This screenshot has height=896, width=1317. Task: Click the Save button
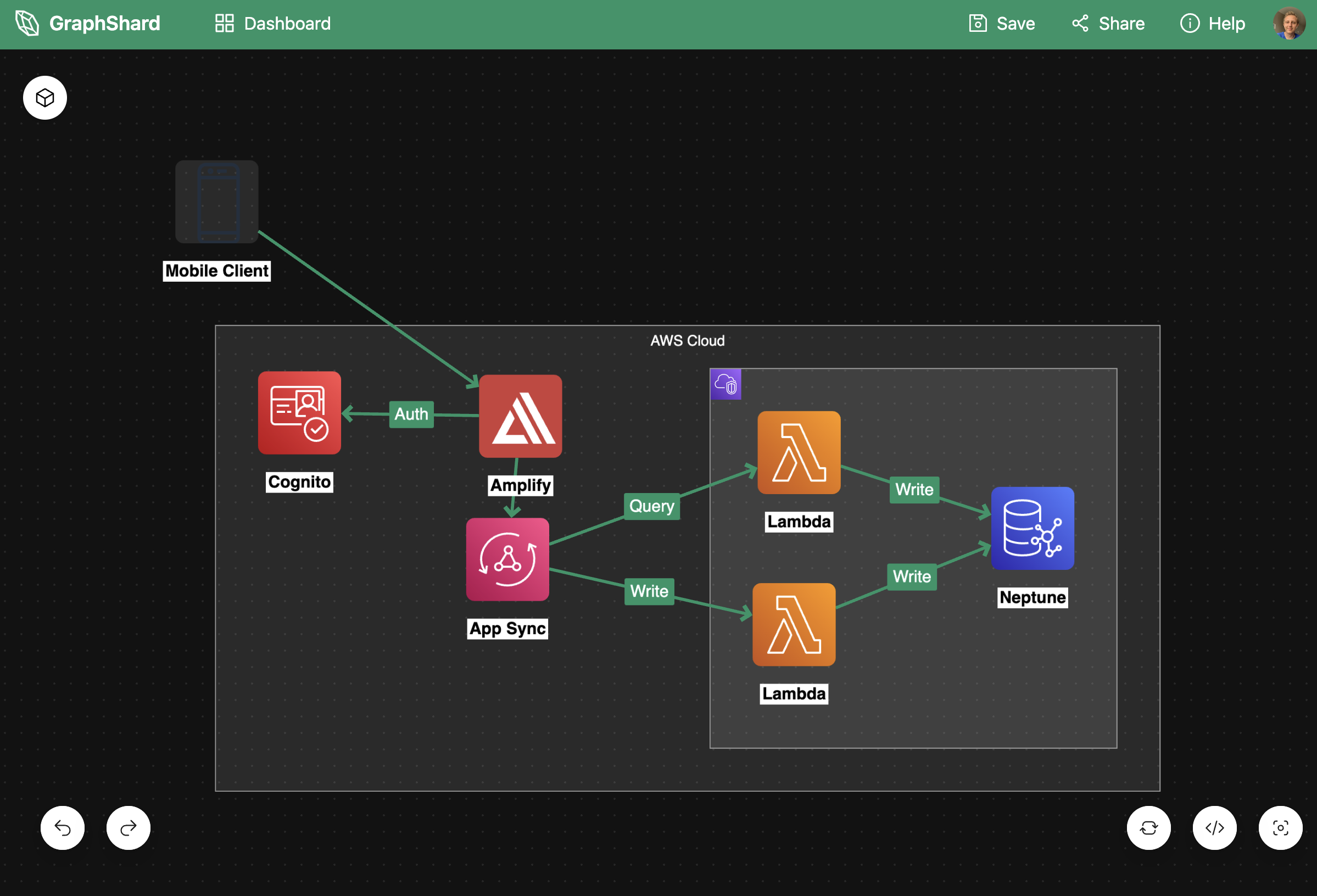tap(1002, 24)
